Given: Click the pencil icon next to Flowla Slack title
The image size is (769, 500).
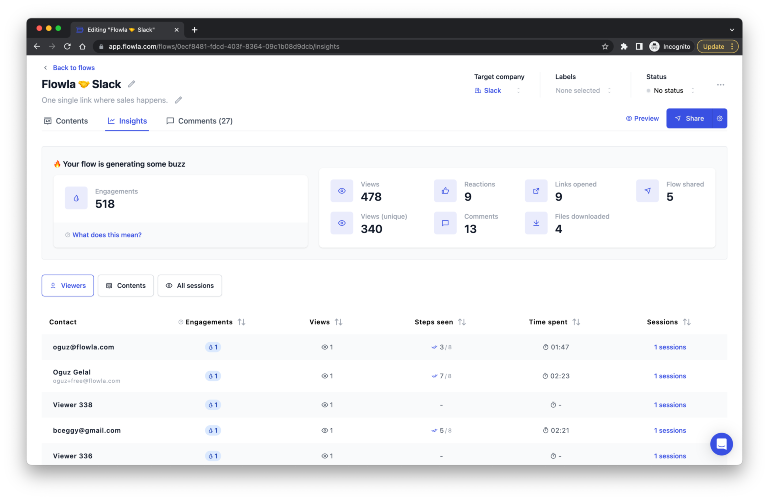Looking at the screenshot, I should [131, 84].
